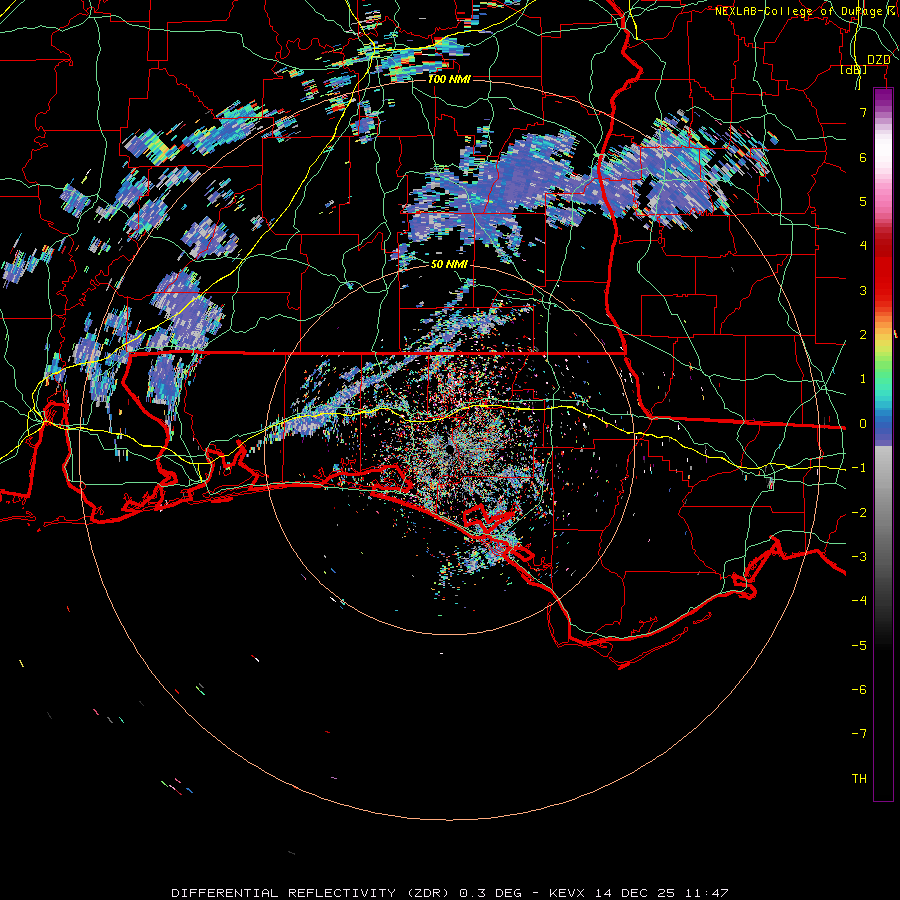Click the 5 value on the scale

click(x=863, y=201)
